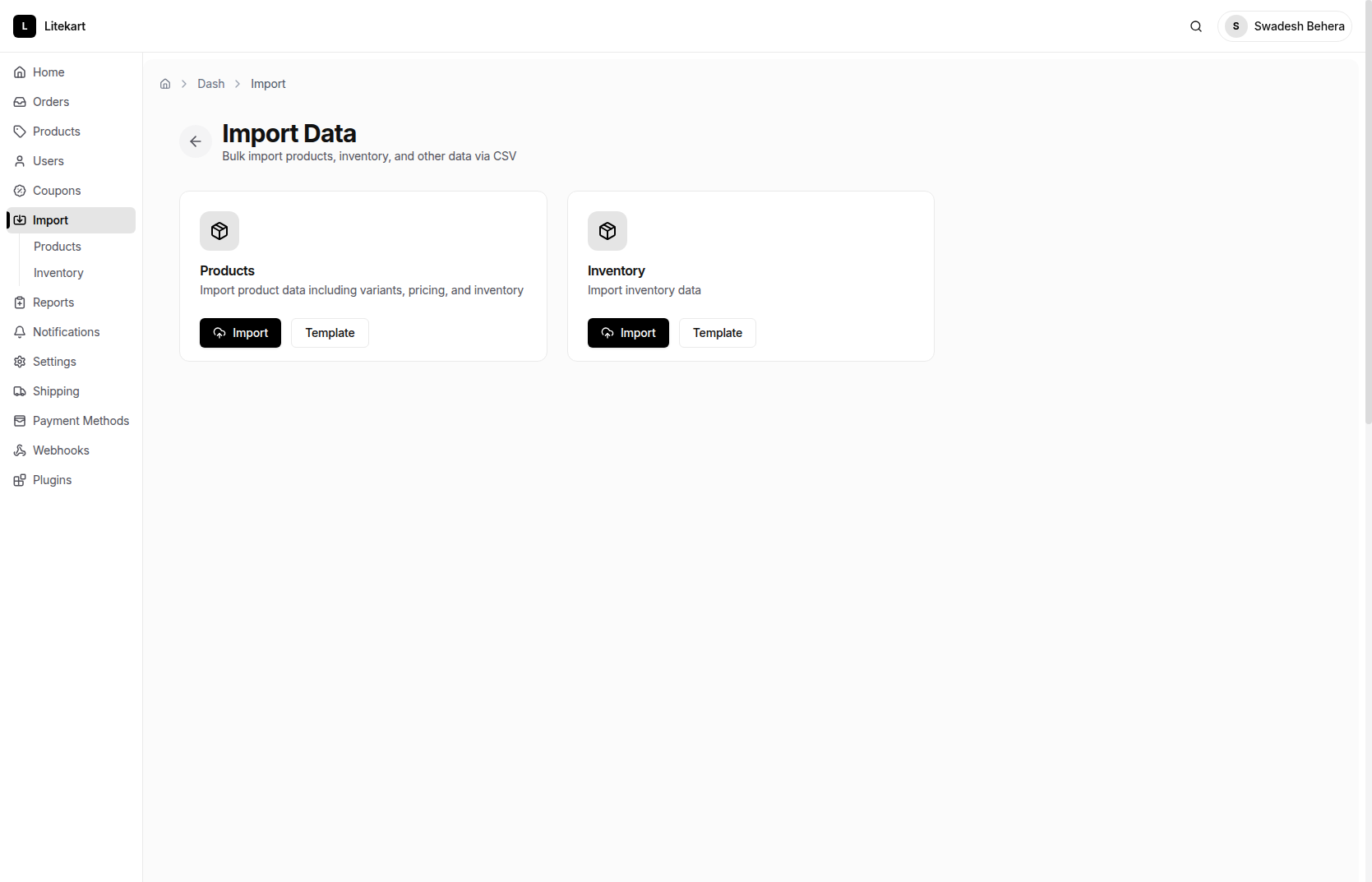This screenshot has width=1372, height=882.
Task: Click the Shipping truck icon
Action: pos(20,391)
